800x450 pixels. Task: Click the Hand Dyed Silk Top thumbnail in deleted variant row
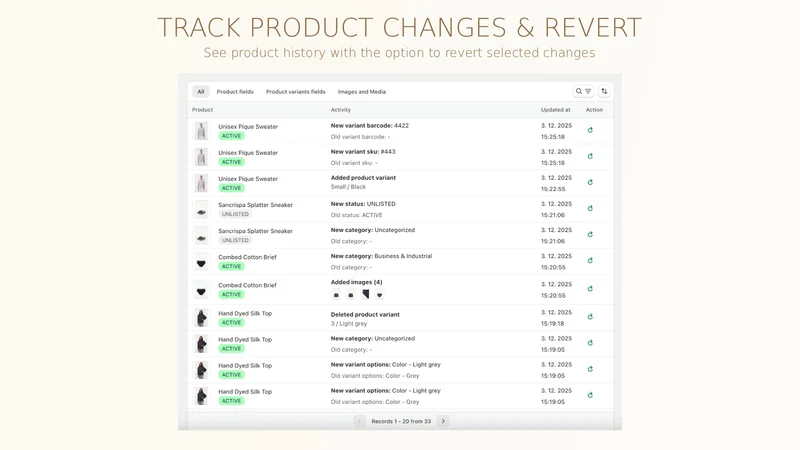(202, 318)
